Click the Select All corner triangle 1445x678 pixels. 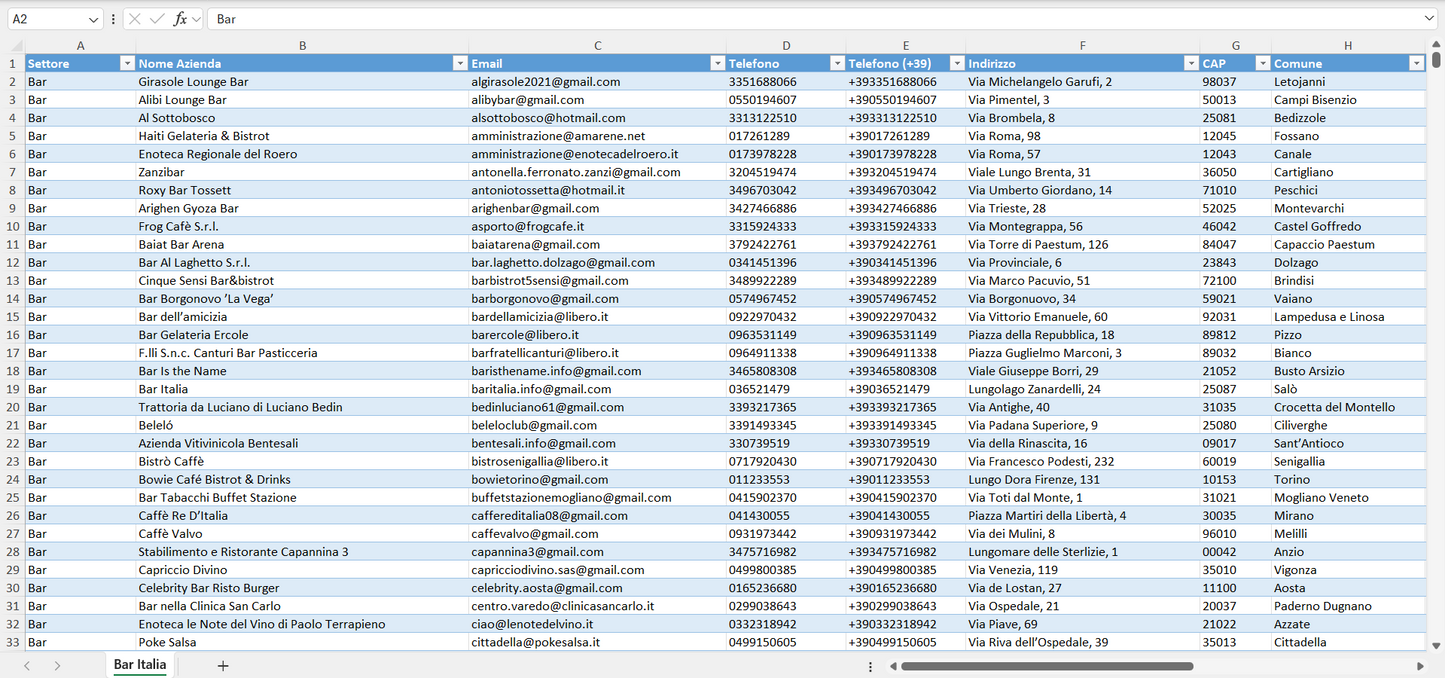tap(17, 46)
